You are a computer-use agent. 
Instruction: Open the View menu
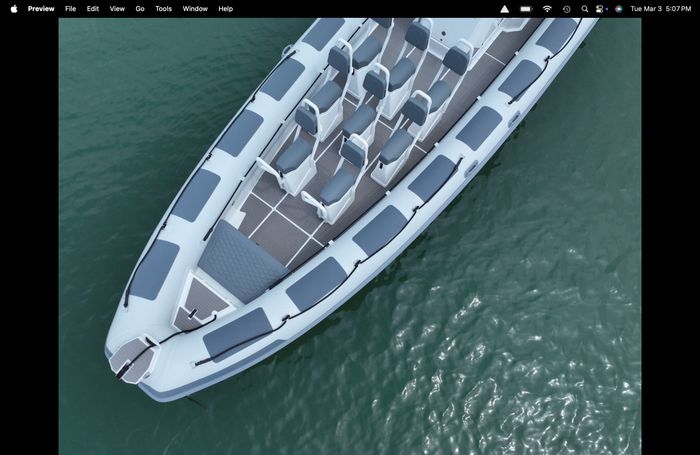[117, 9]
